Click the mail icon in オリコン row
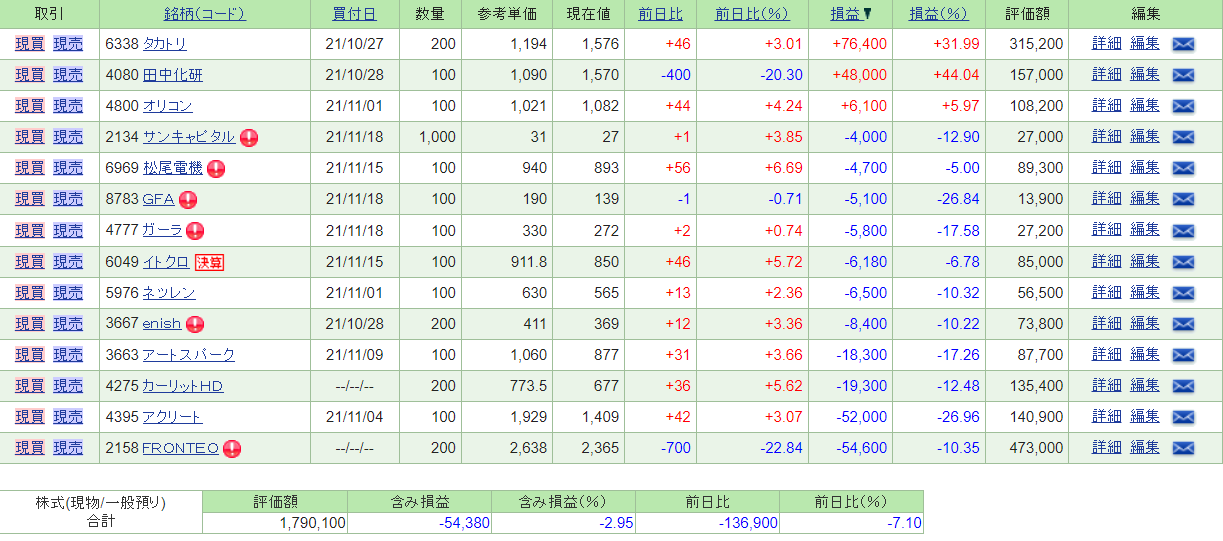 (1183, 106)
